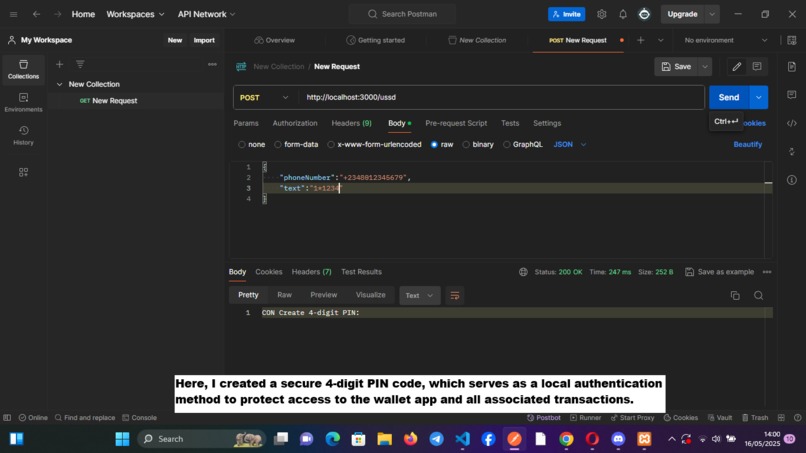Screen dimensions: 806x453
Task: Open the POST method dropdown
Action: [264, 98]
